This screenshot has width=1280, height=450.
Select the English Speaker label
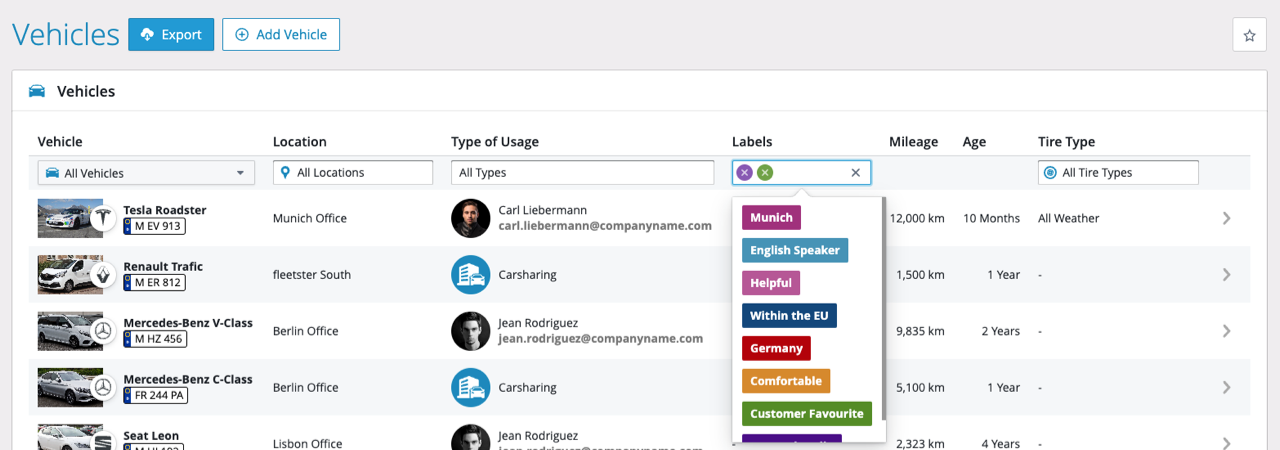(795, 250)
